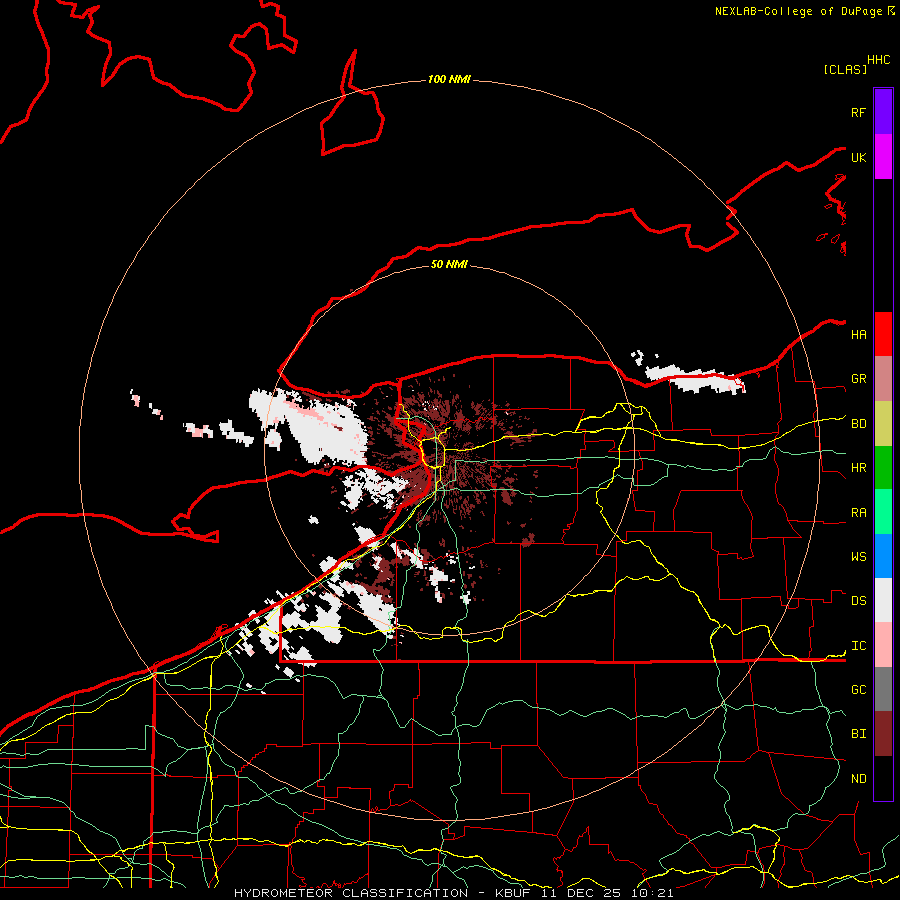The width and height of the screenshot is (900, 900).
Task: Click the HHC product label
Action: tap(879, 60)
